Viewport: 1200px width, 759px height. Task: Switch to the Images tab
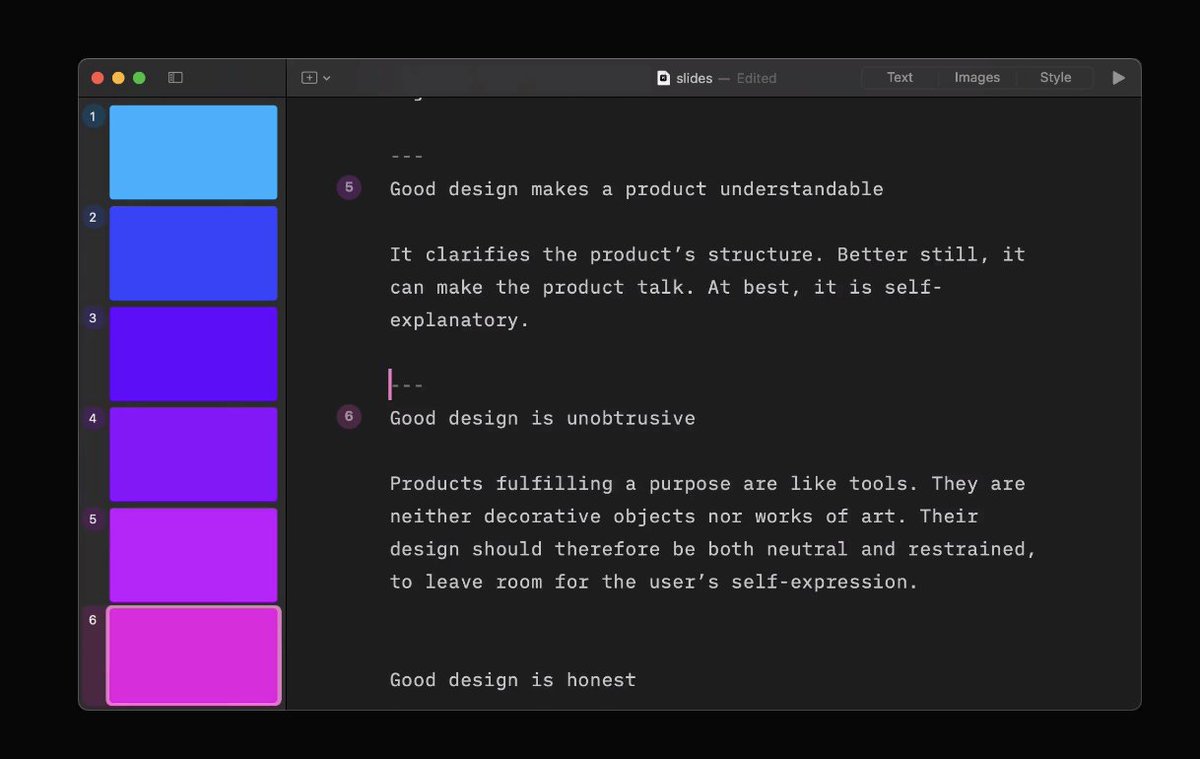977,77
